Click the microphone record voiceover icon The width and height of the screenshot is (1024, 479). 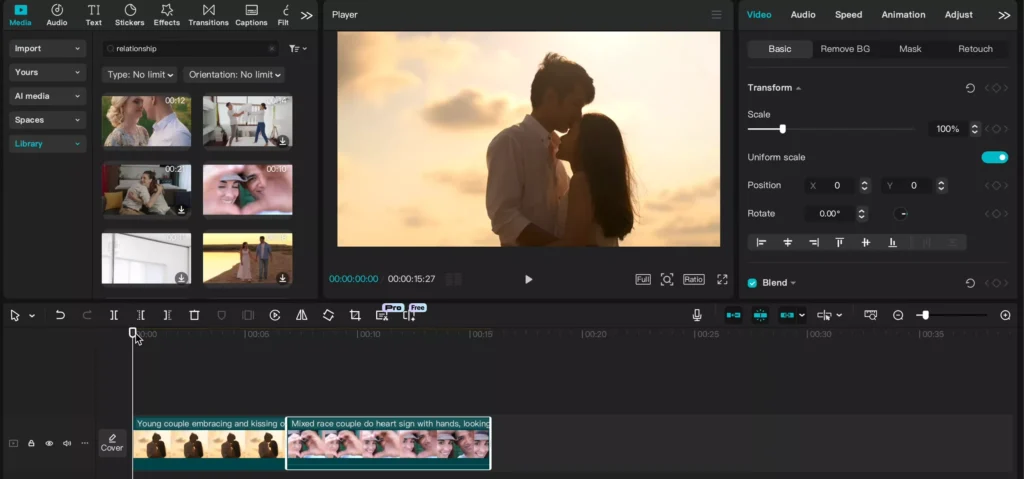697,315
